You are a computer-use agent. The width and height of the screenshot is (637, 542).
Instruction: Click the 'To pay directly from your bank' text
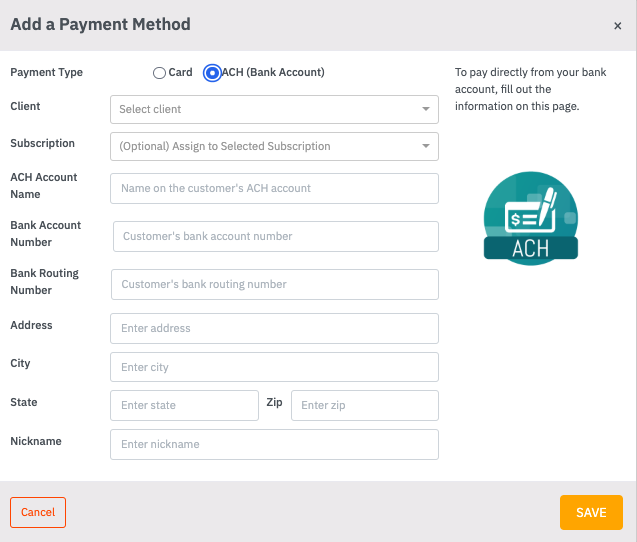531,72
